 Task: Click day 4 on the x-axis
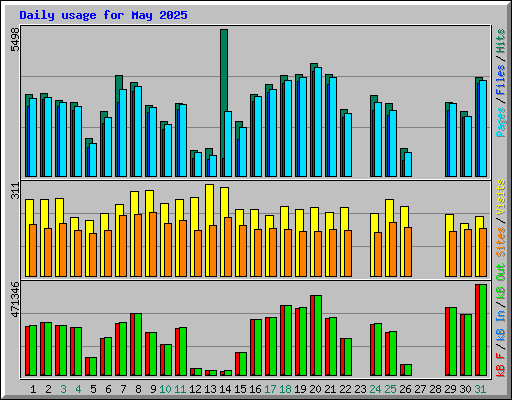(78, 389)
